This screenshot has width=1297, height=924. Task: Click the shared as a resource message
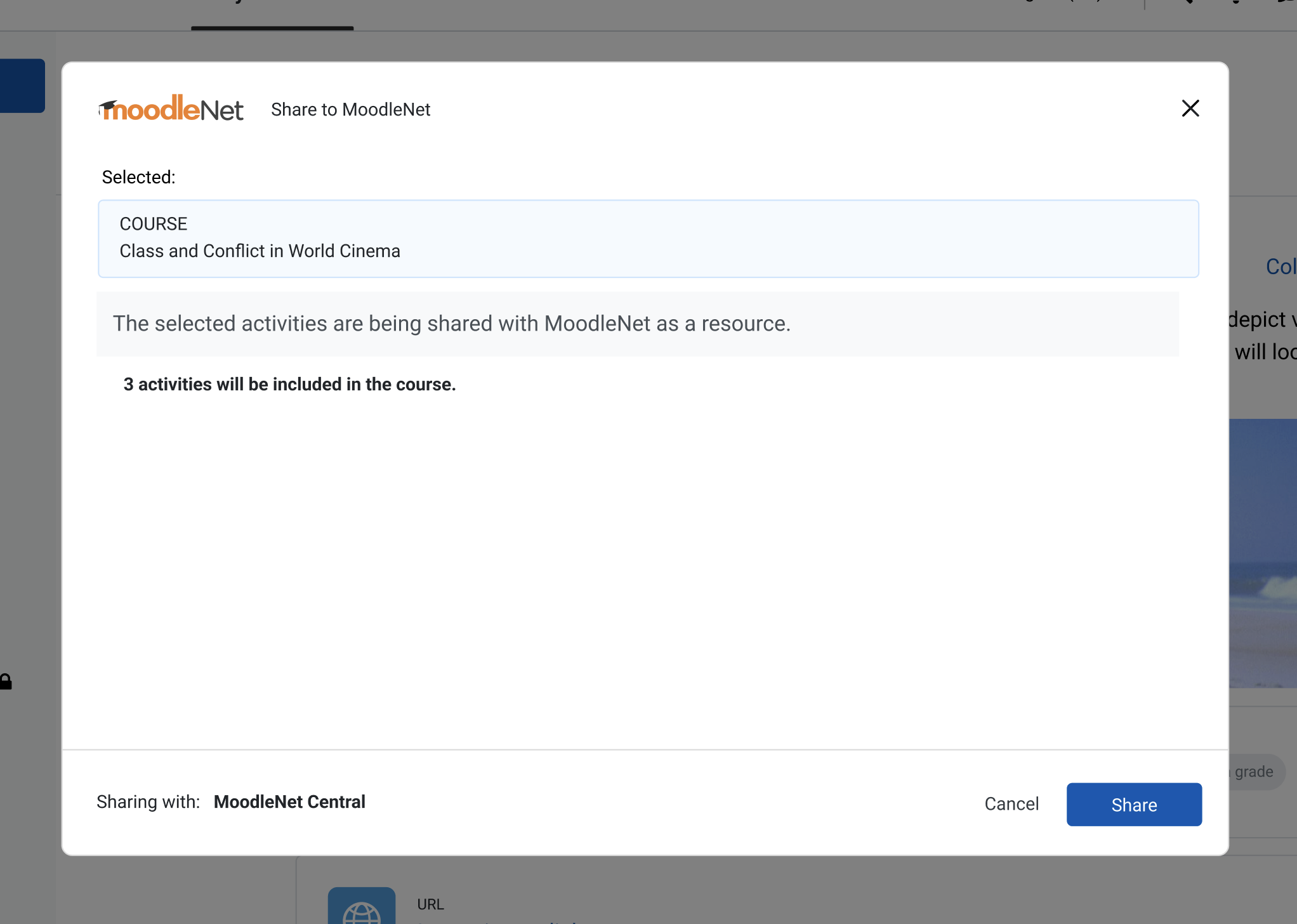(x=452, y=323)
